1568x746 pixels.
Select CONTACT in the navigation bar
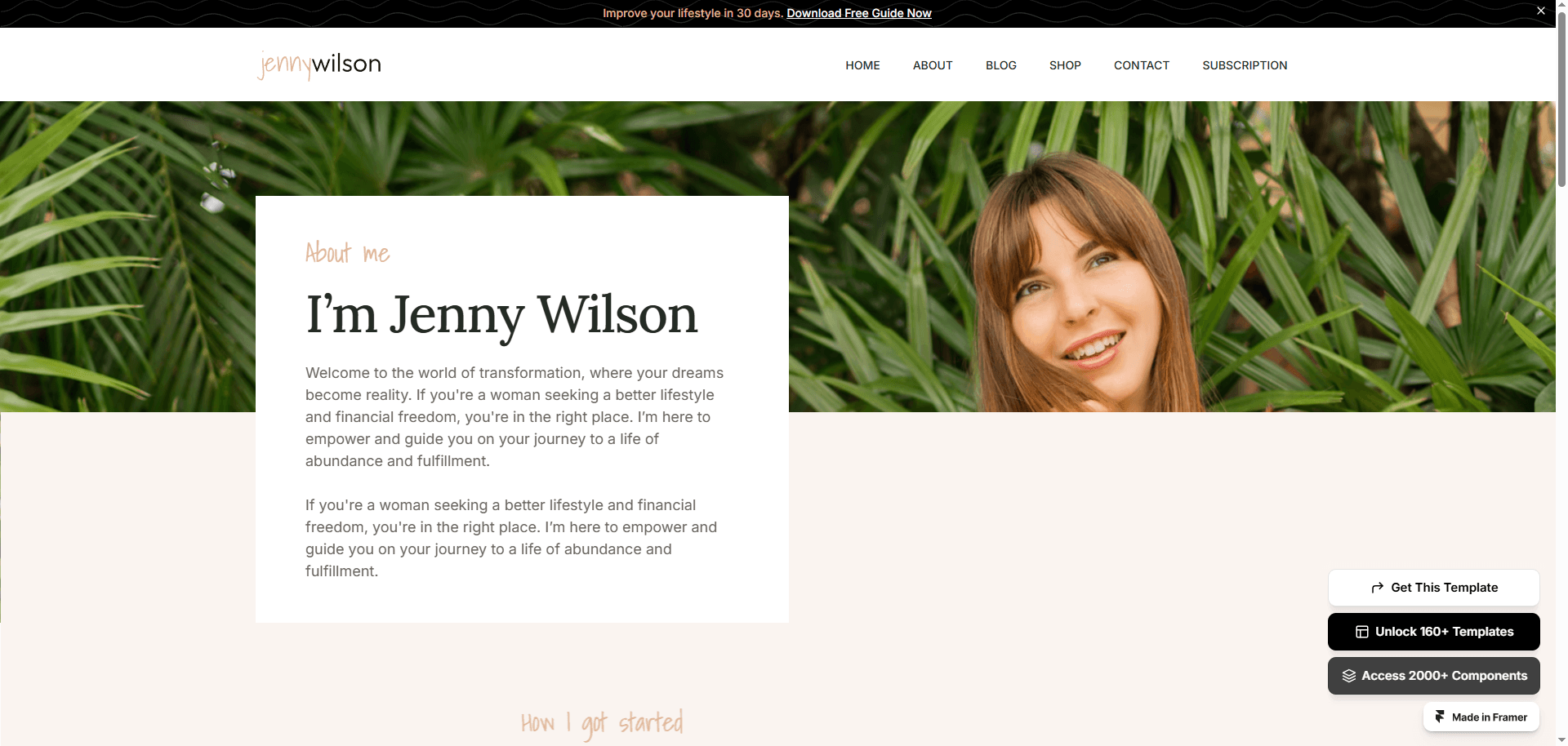[1142, 65]
